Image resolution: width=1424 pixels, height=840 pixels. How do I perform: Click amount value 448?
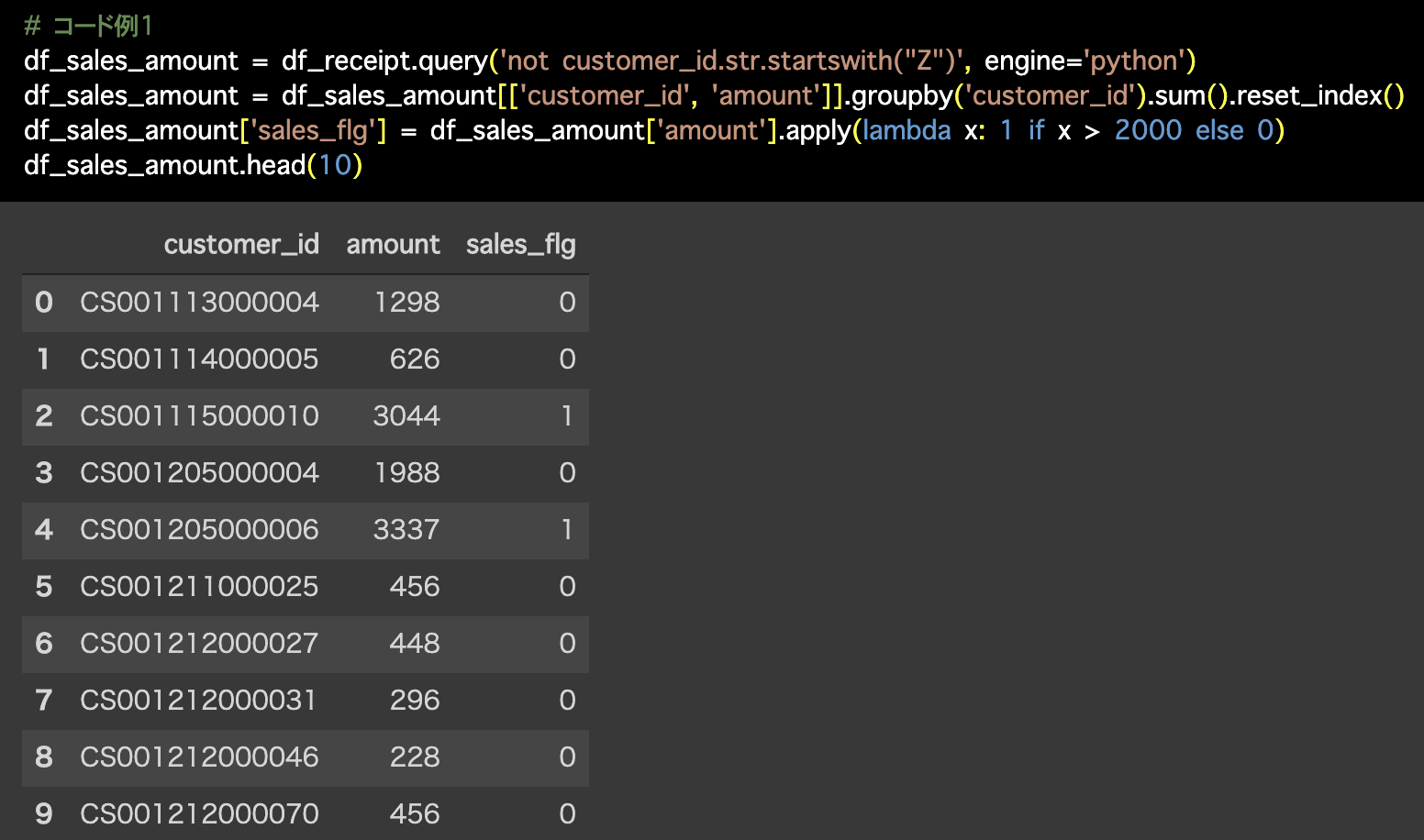[x=415, y=644]
